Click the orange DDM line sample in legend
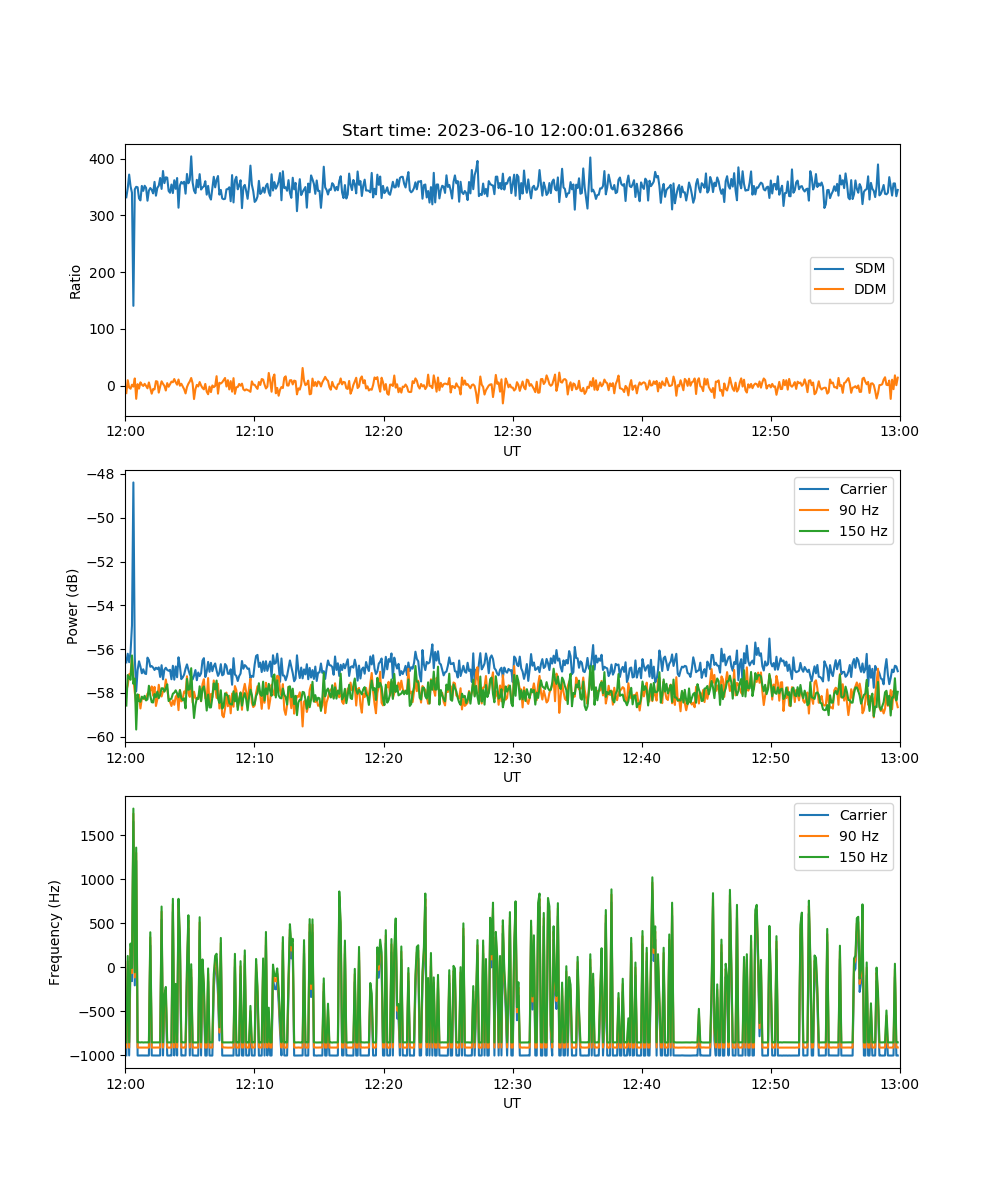This screenshot has width=1000, height=1200. coord(829,290)
